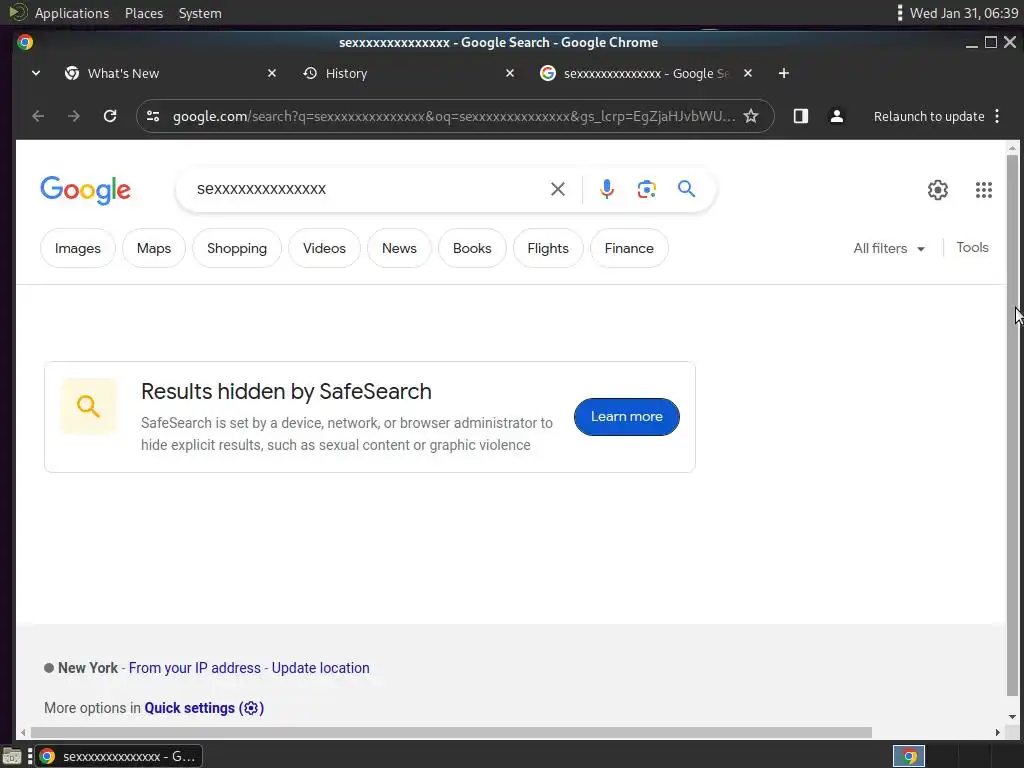The height and width of the screenshot is (768, 1024).
Task: Expand the All filters dropdown
Action: [x=889, y=248]
